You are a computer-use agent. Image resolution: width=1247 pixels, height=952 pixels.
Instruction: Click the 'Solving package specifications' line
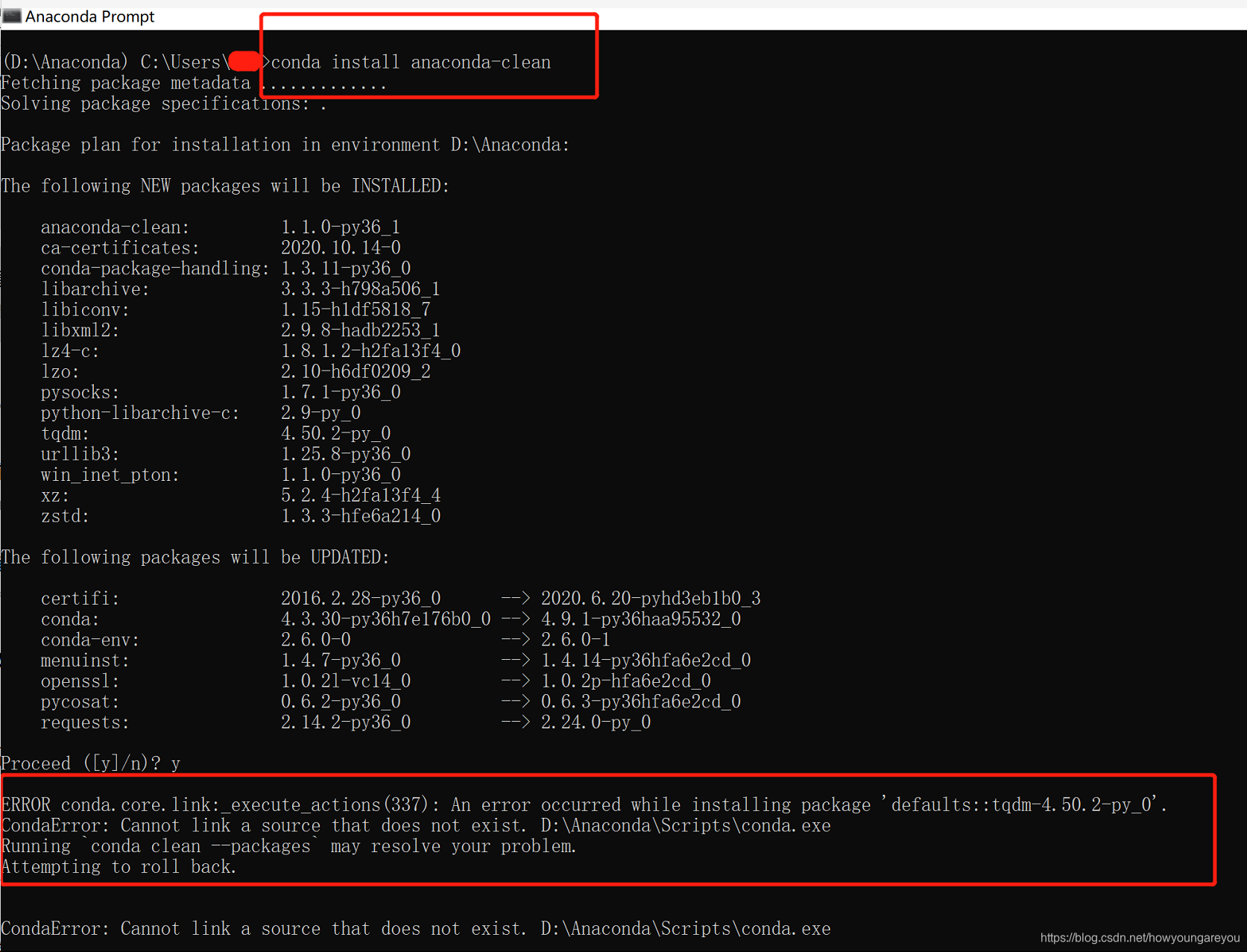coord(164,104)
